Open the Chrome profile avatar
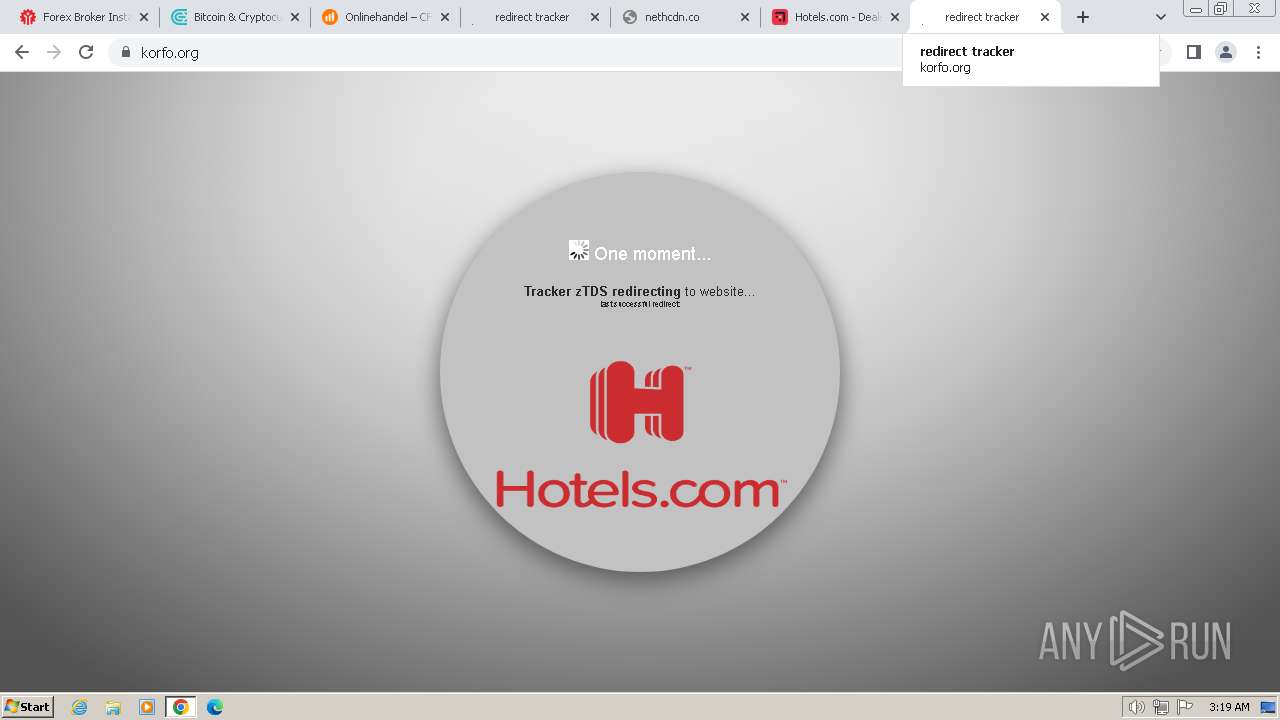 (x=1226, y=52)
